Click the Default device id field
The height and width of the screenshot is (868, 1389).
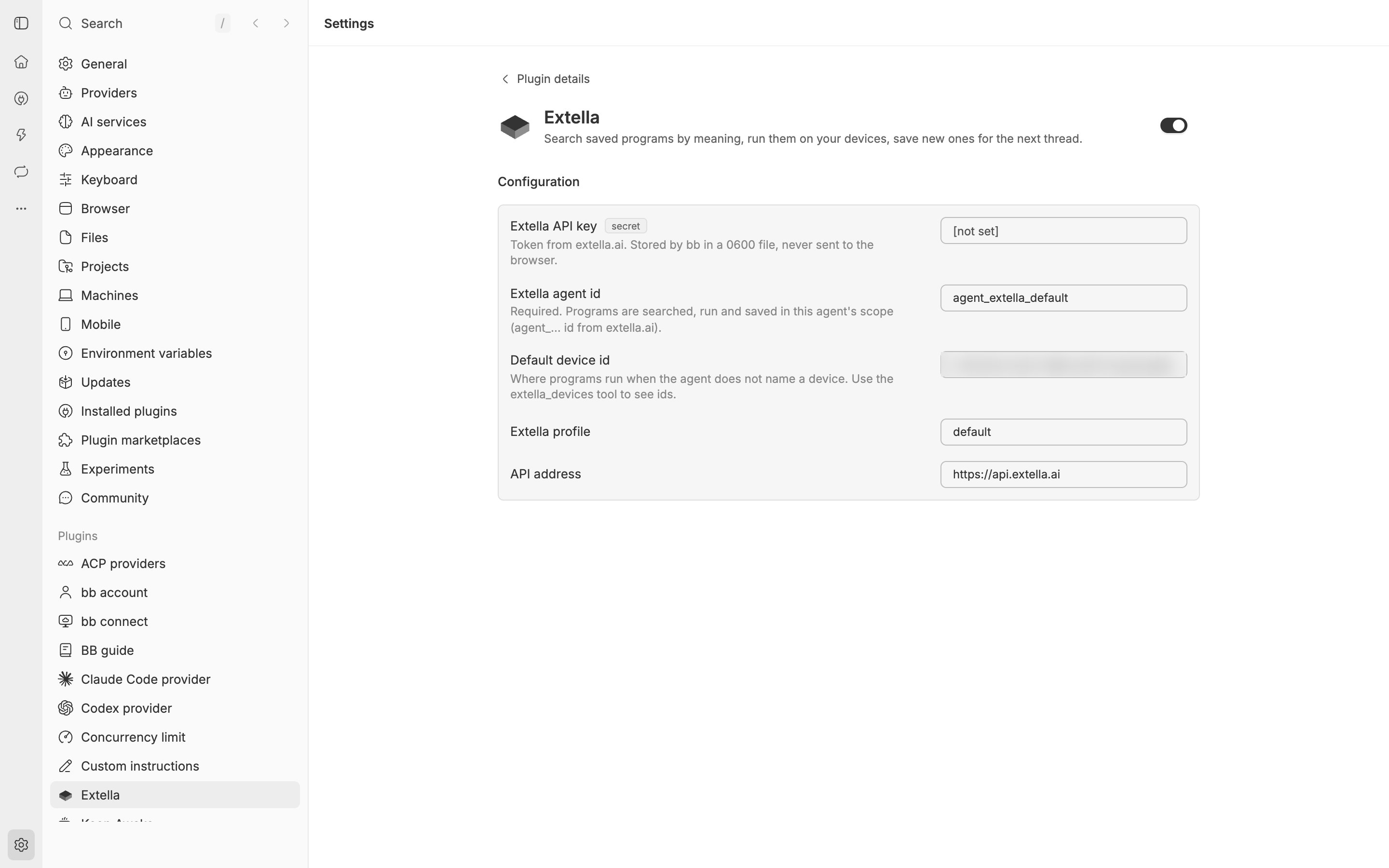click(1063, 365)
